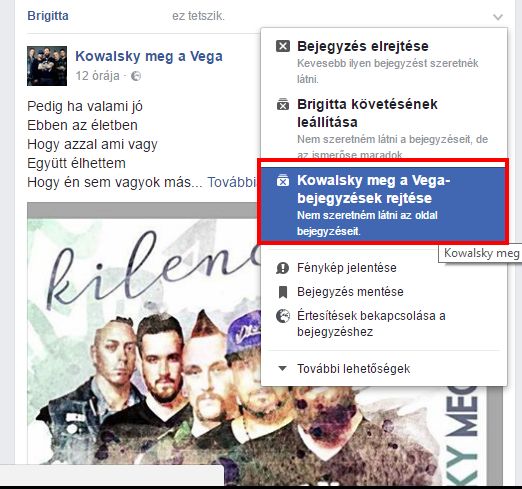Viewport: 522px width, 489px height.
Task: Click the icon beside Kowalsky meg a Vega-bejegyzések rejtése
Action: point(283,180)
